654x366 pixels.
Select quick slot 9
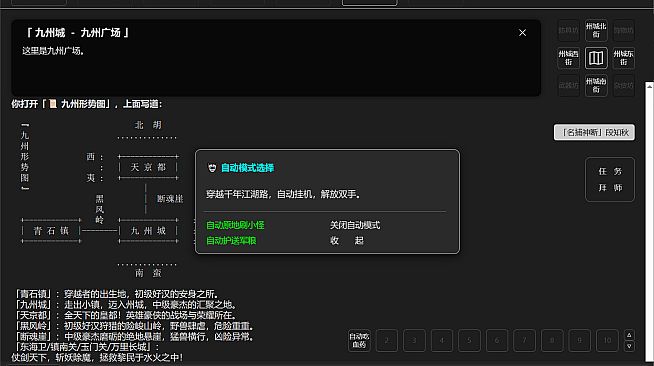coord(579,341)
